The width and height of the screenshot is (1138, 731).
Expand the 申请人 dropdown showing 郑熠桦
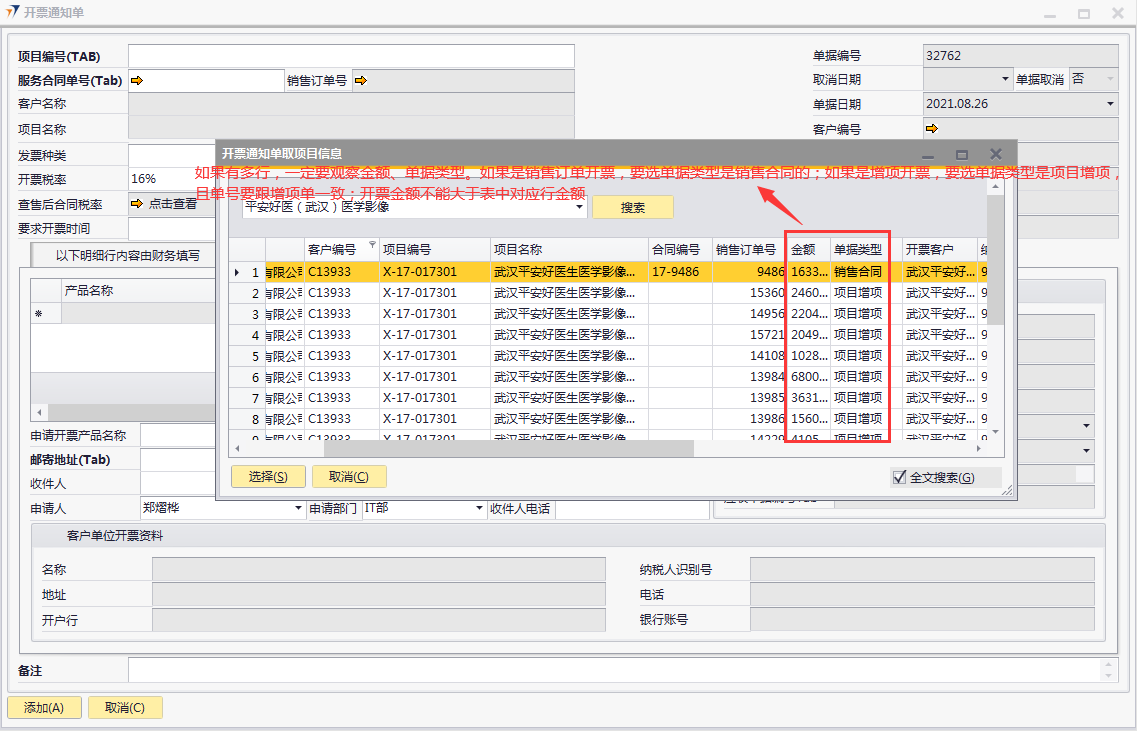coord(298,509)
